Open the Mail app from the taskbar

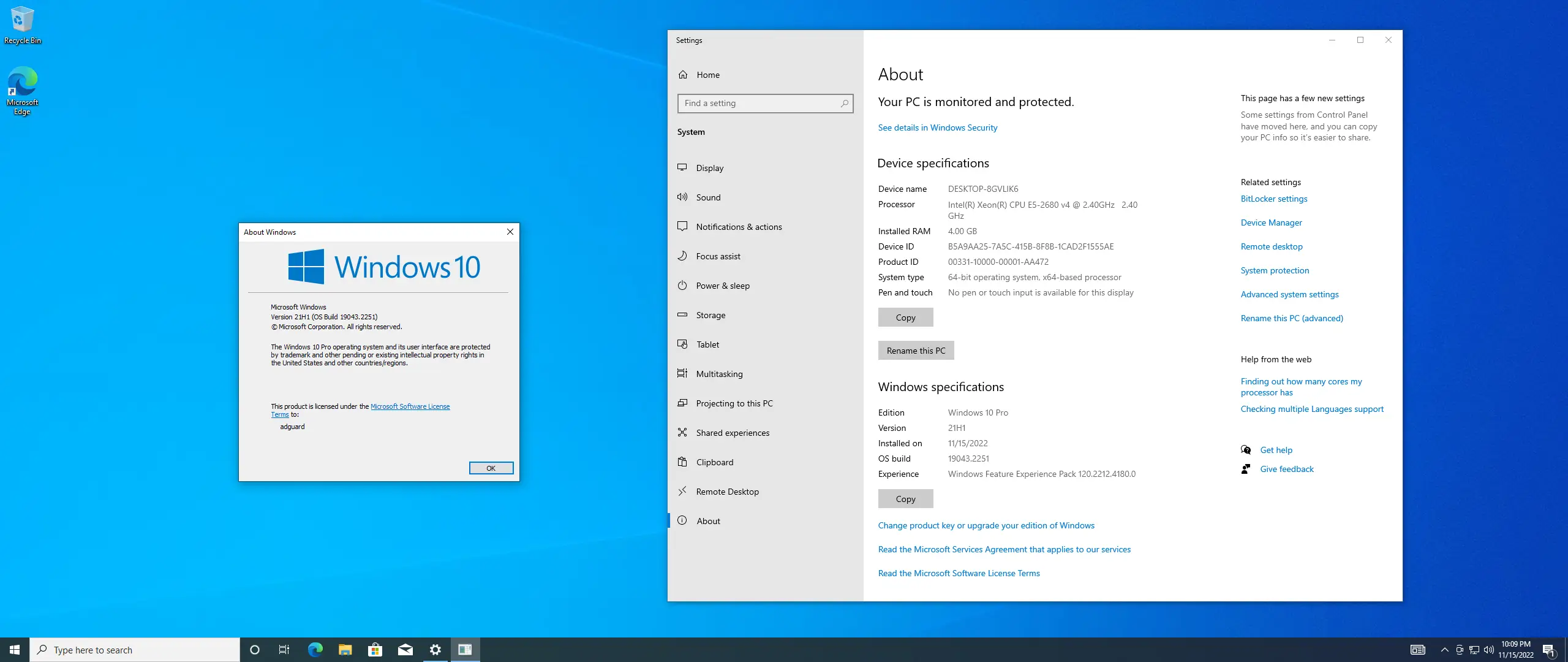point(405,649)
